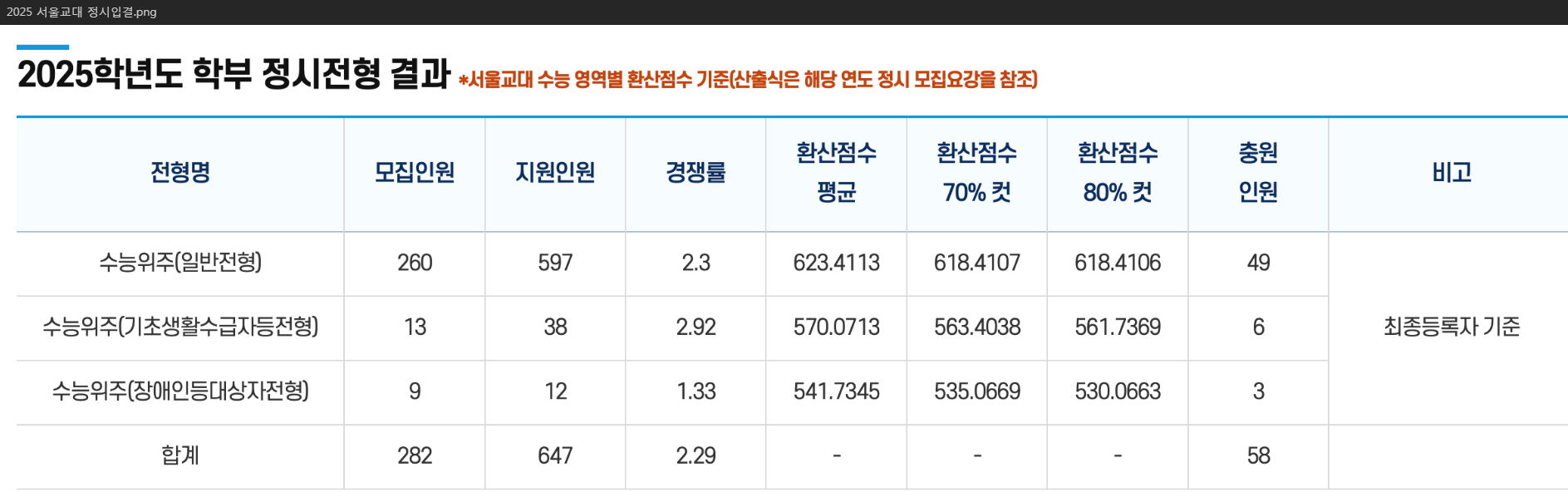This screenshot has height=492, width=1568.
Task: Click the 618.4107 cell
Action: tap(977, 263)
